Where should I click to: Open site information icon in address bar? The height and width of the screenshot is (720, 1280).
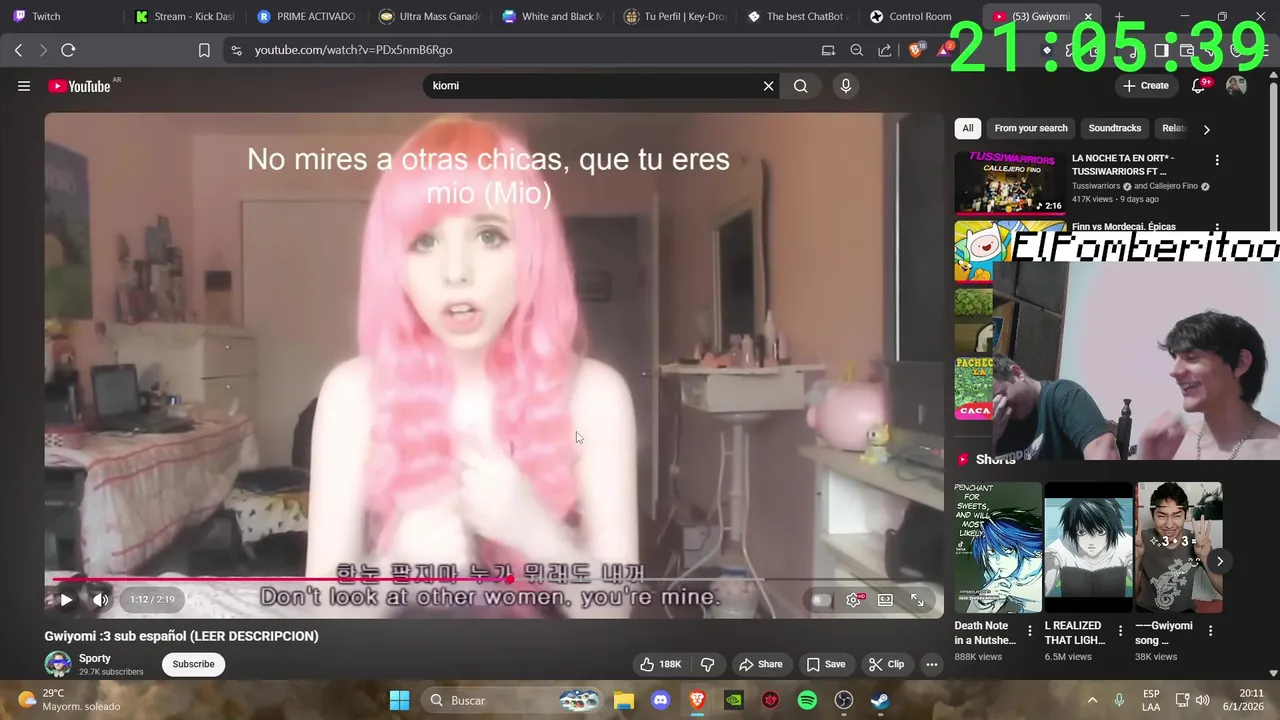click(x=236, y=50)
